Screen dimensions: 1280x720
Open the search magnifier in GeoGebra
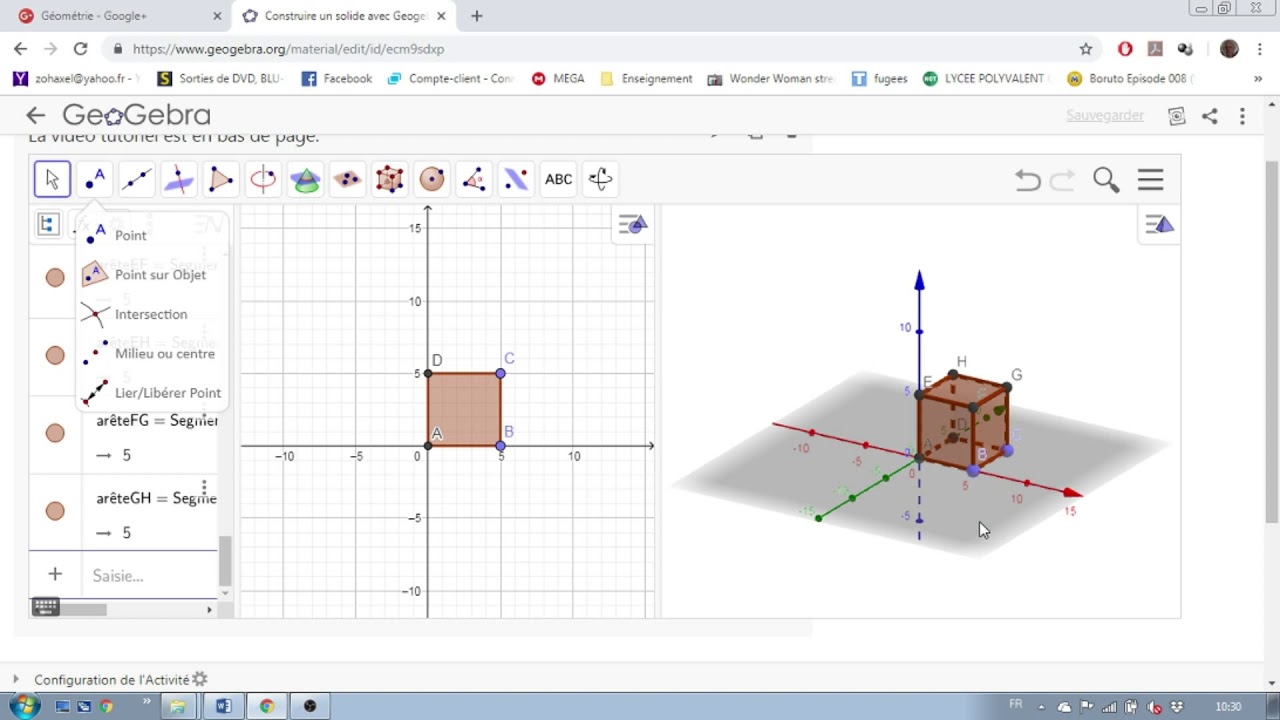coord(1105,180)
